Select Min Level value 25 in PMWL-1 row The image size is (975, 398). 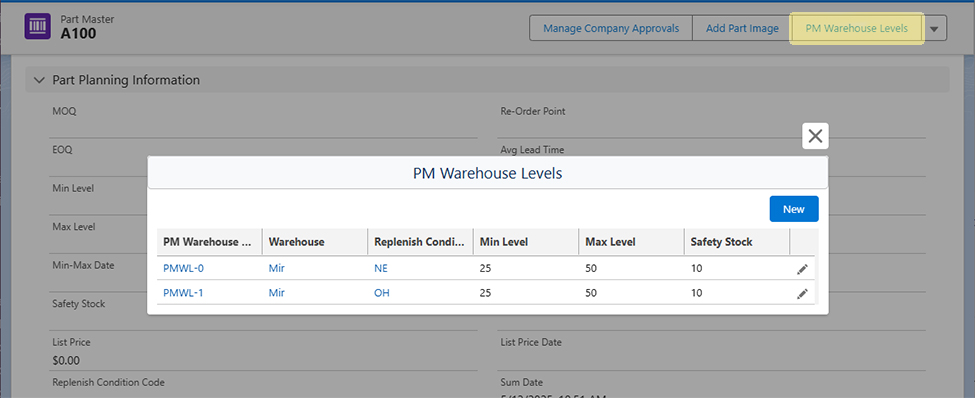click(x=485, y=293)
